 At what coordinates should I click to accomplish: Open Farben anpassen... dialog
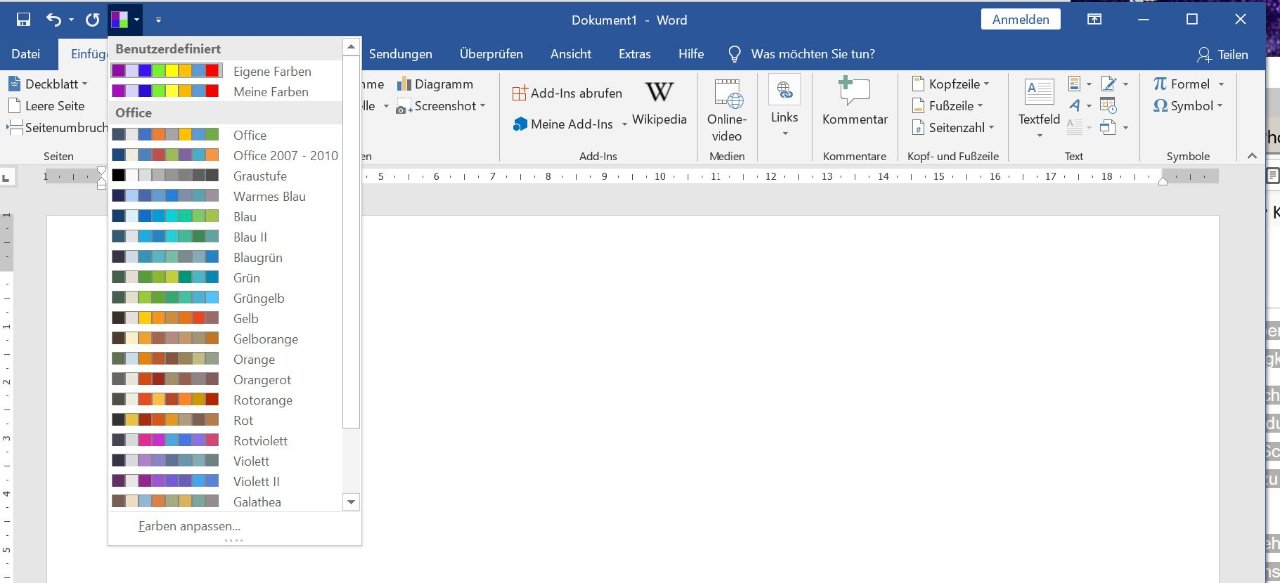coord(190,526)
